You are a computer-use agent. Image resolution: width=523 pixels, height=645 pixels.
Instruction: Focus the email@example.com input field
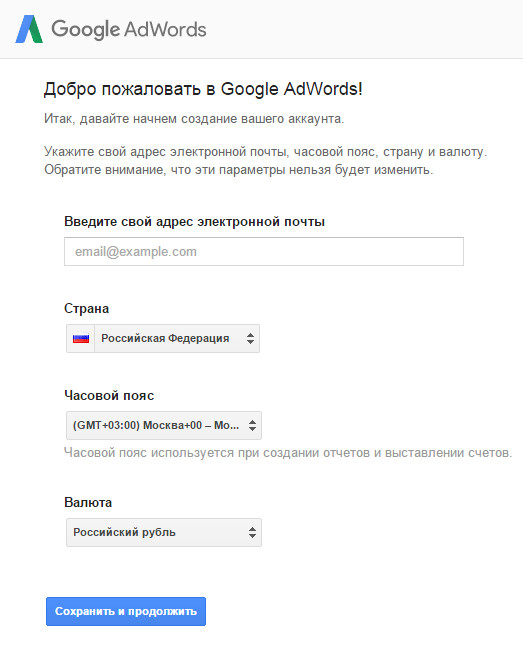tap(264, 251)
